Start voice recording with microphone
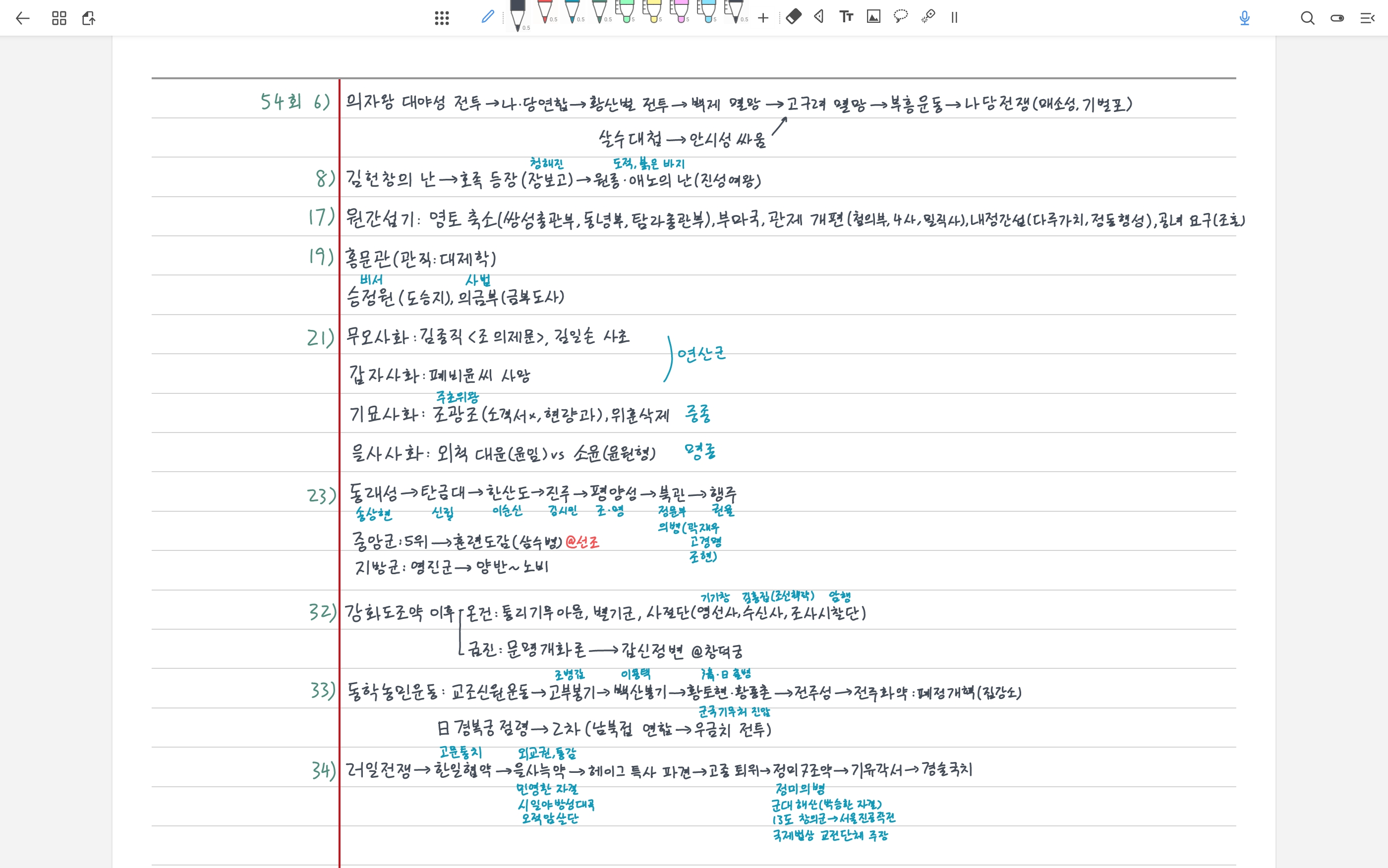This screenshot has width=1388, height=868. tap(1244, 18)
